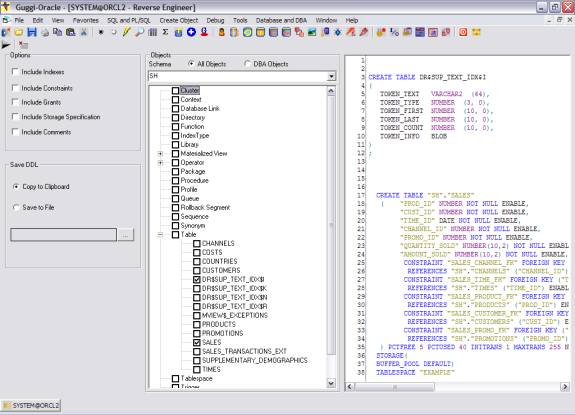Screen dimensions: 575x415
Task: Open the SQL and PL/SQL menu
Action: tap(129, 21)
